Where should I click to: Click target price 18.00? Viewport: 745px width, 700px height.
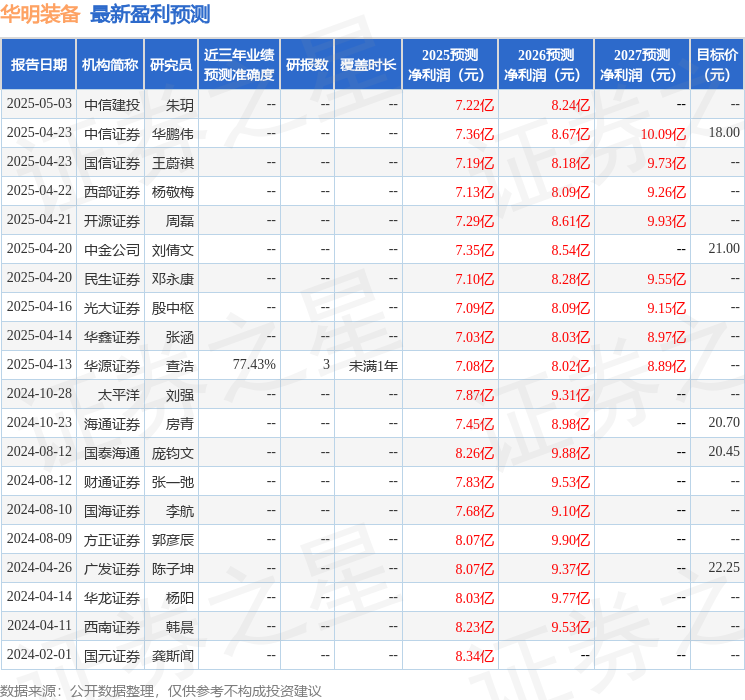coord(724,133)
